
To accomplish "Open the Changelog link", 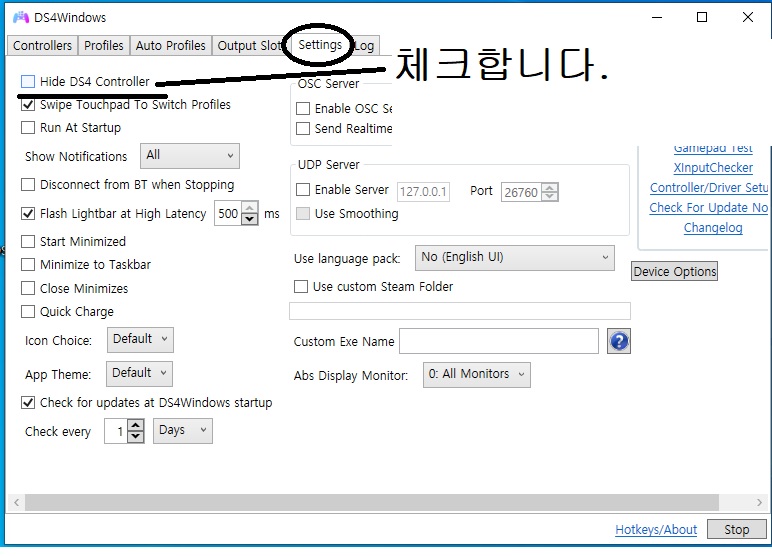I will click(x=713, y=228).
